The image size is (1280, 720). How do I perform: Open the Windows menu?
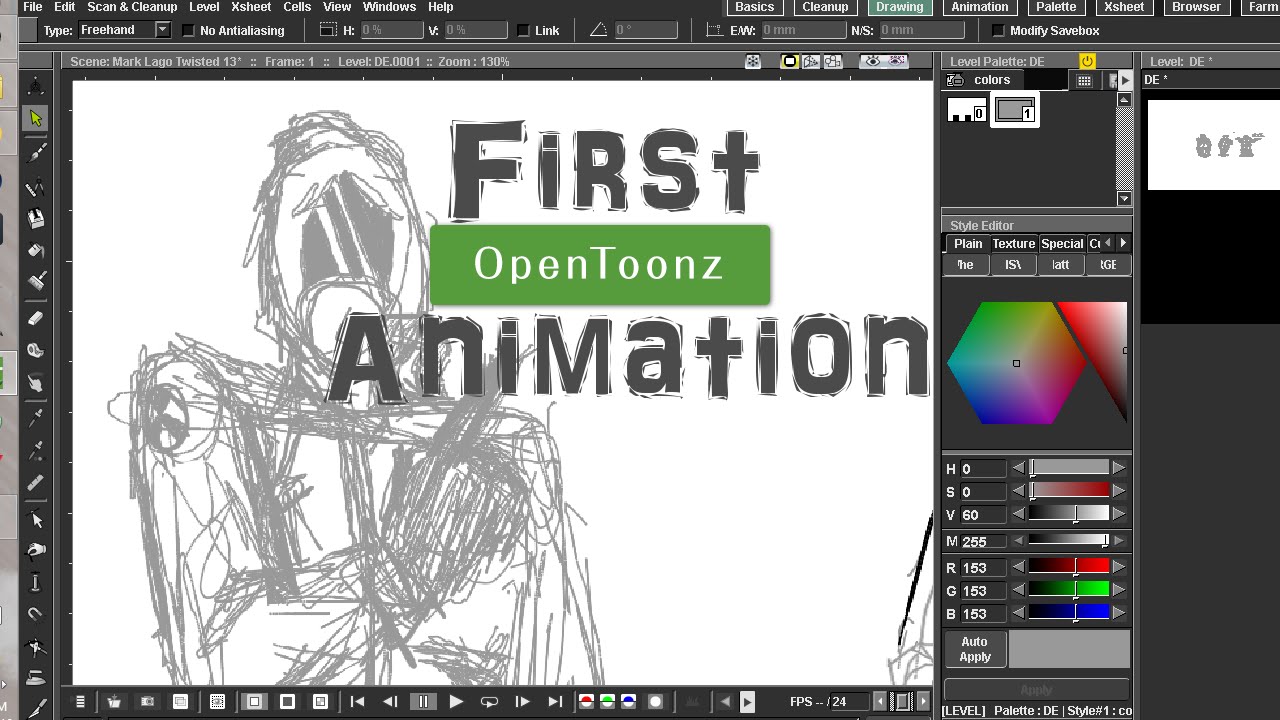[x=389, y=7]
